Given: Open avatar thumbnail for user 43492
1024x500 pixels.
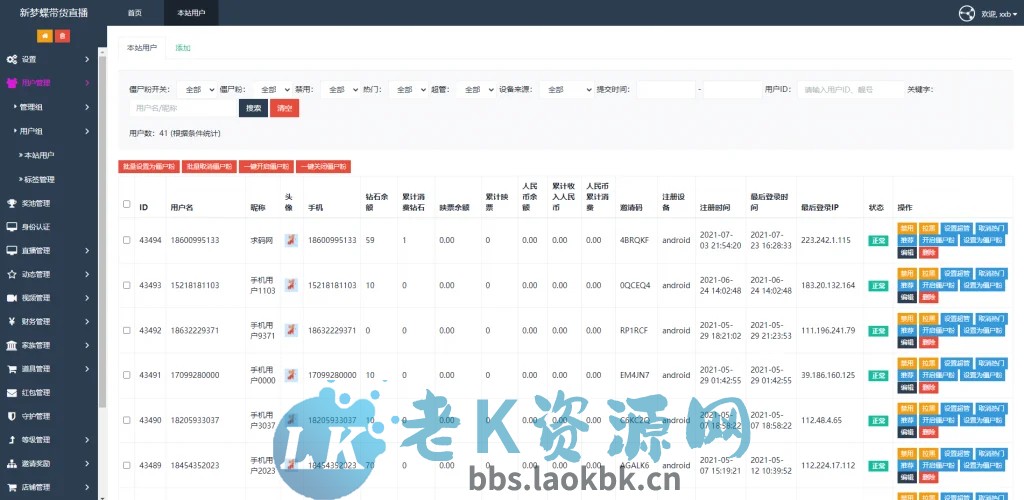Looking at the screenshot, I should click(291, 330).
